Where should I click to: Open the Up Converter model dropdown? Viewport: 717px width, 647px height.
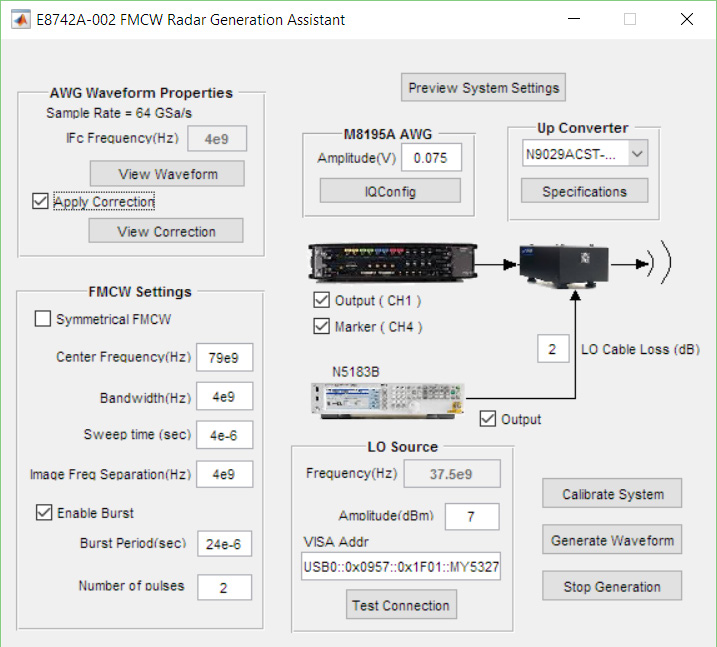[638, 154]
